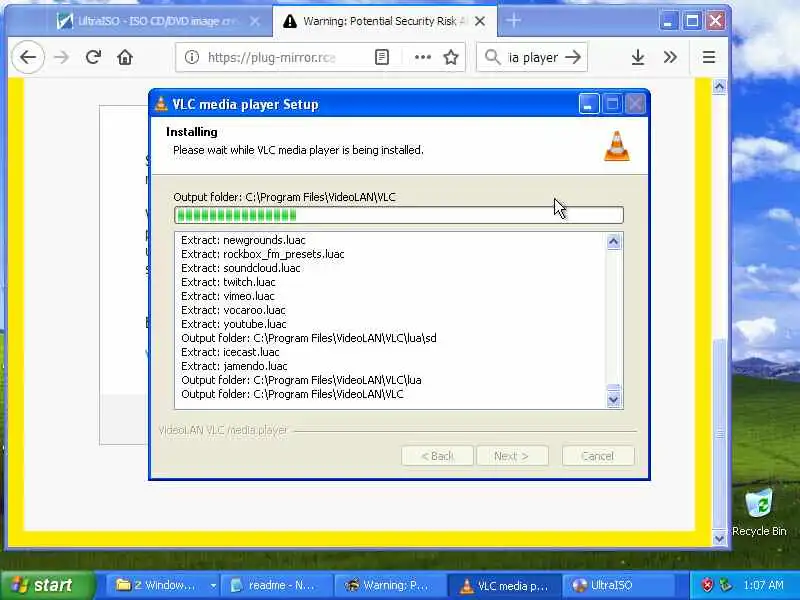Open the Windows start menu
Viewport: 800px width, 600px height.
point(47,585)
